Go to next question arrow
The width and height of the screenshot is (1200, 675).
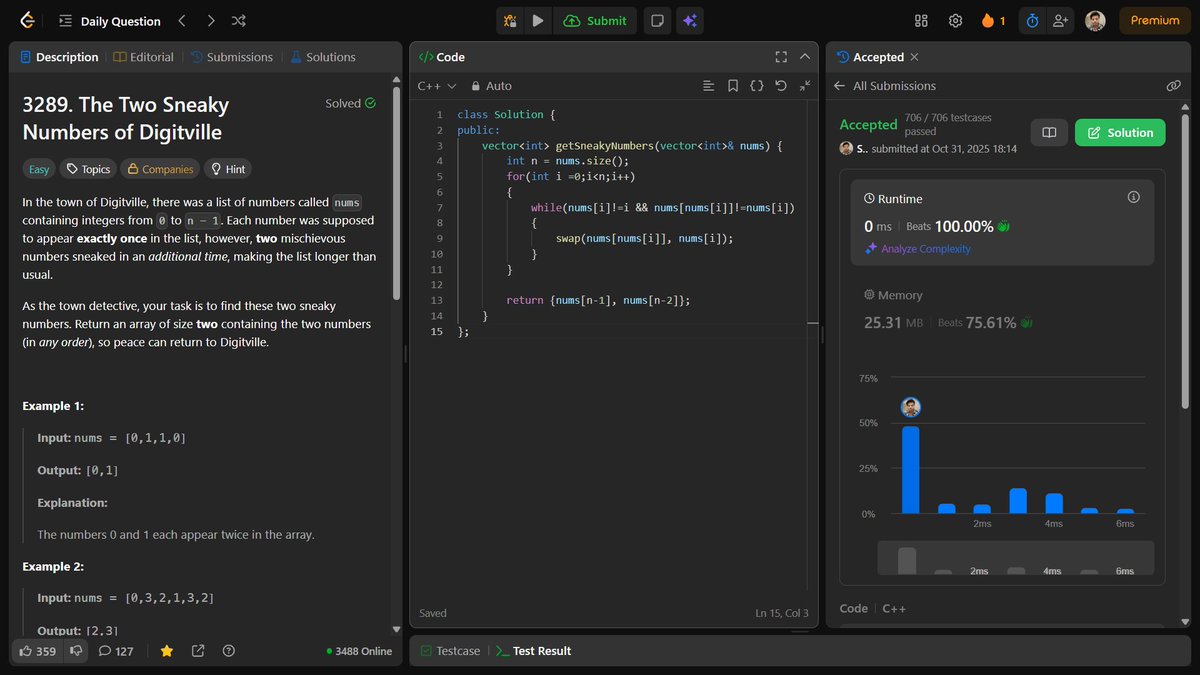click(210, 20)
